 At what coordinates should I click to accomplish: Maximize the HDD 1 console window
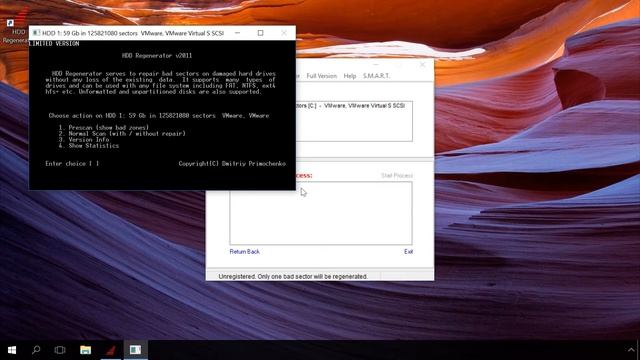pos(260,33)
